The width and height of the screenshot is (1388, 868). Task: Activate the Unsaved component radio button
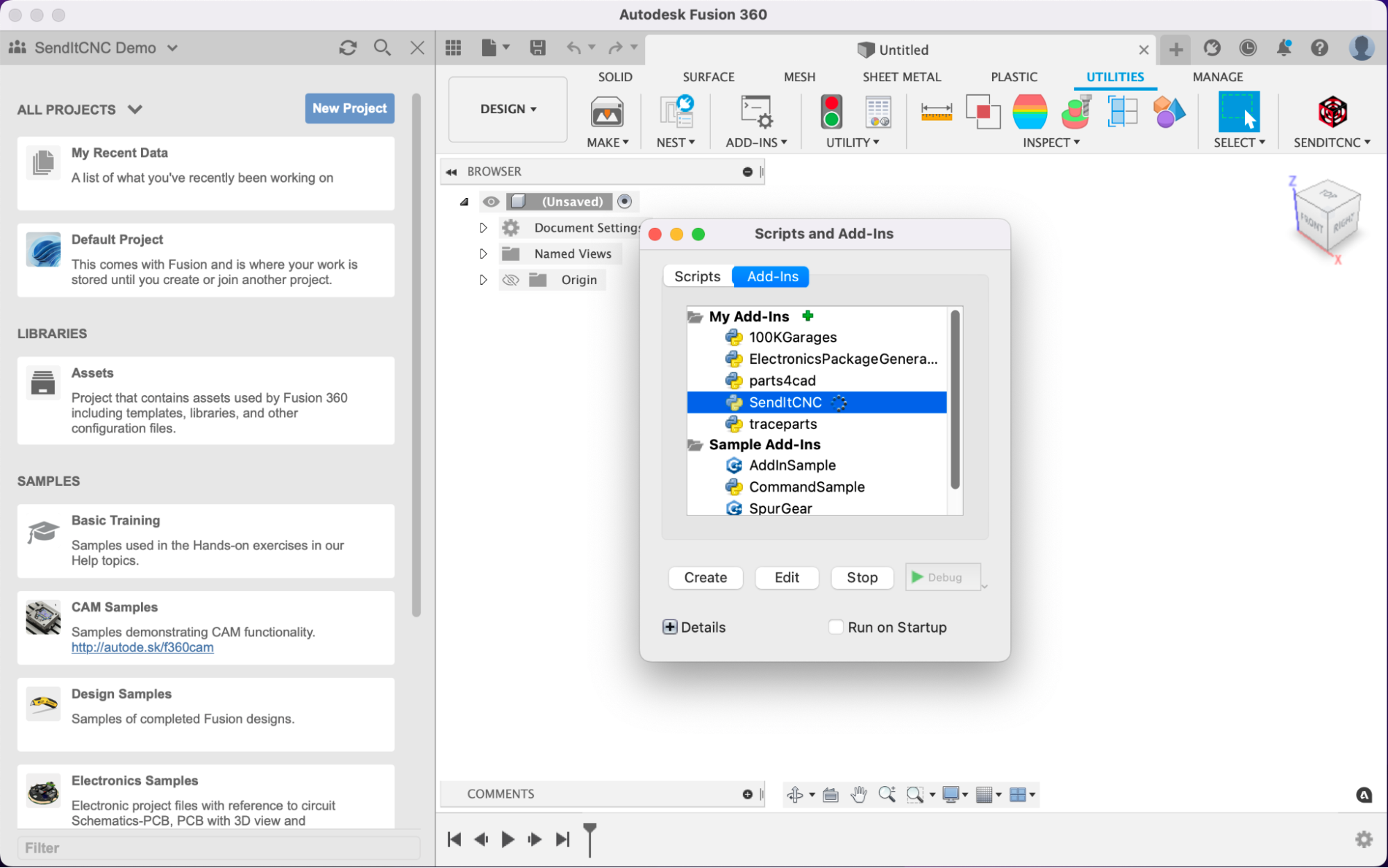pyautogui.click(x=624, y=201)
